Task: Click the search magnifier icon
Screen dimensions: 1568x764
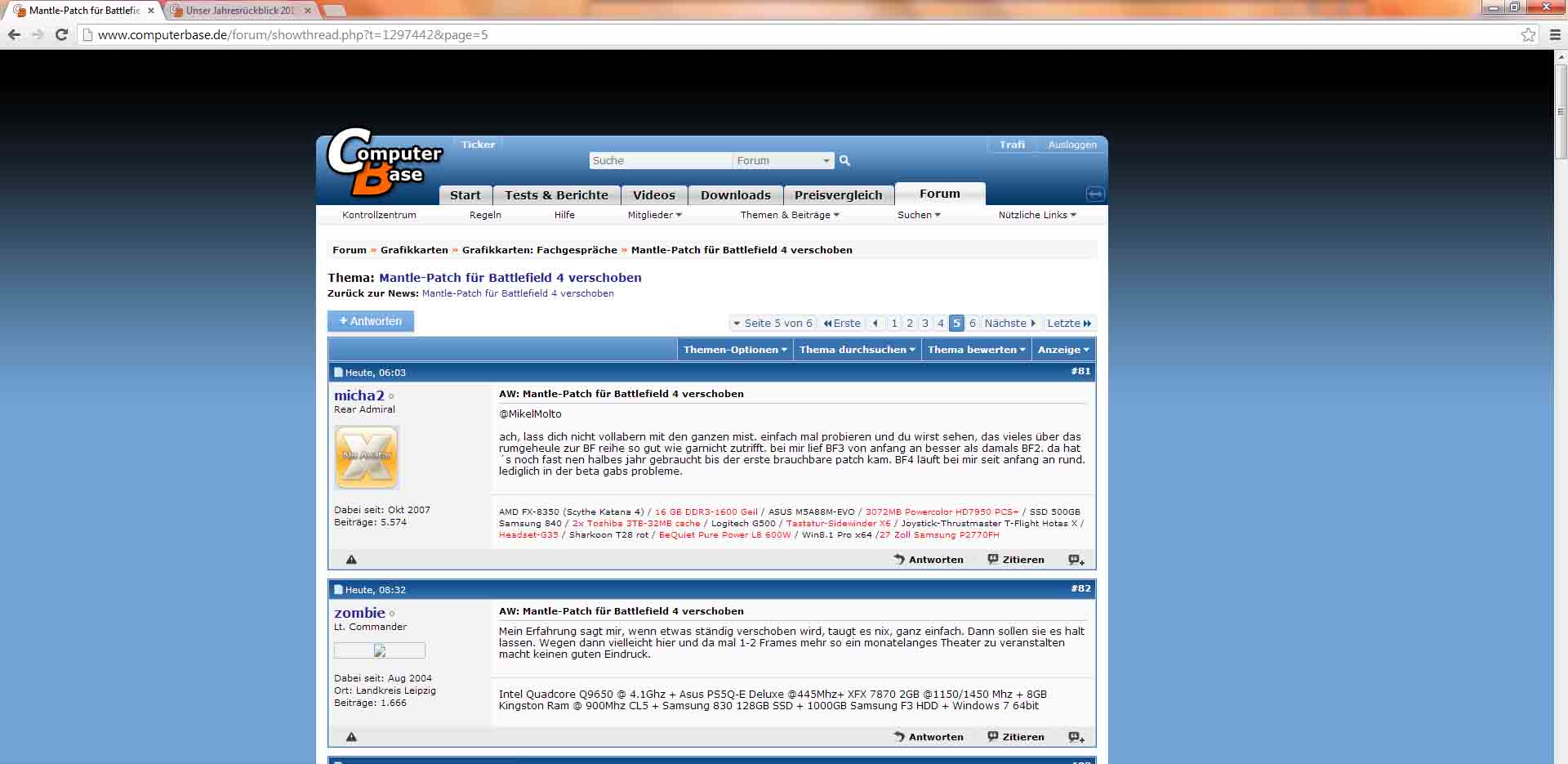Action: (845, 161)
